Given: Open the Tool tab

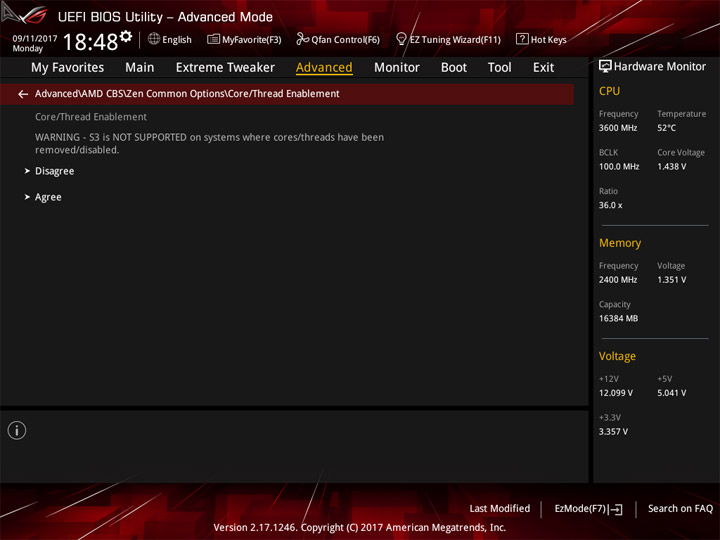Looking at the screenshot, I should (500, 68).
